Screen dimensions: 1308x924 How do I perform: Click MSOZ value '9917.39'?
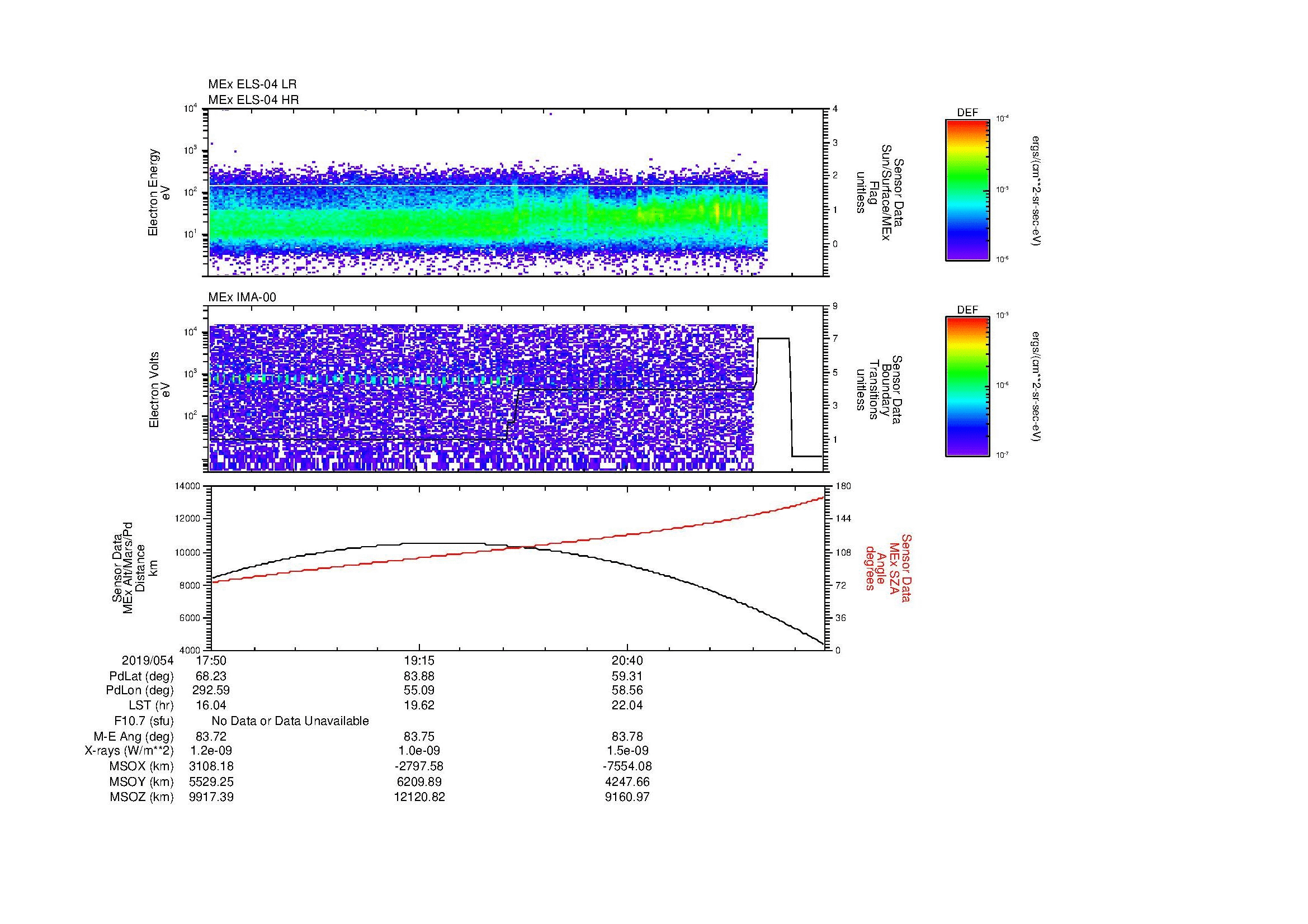211,797
